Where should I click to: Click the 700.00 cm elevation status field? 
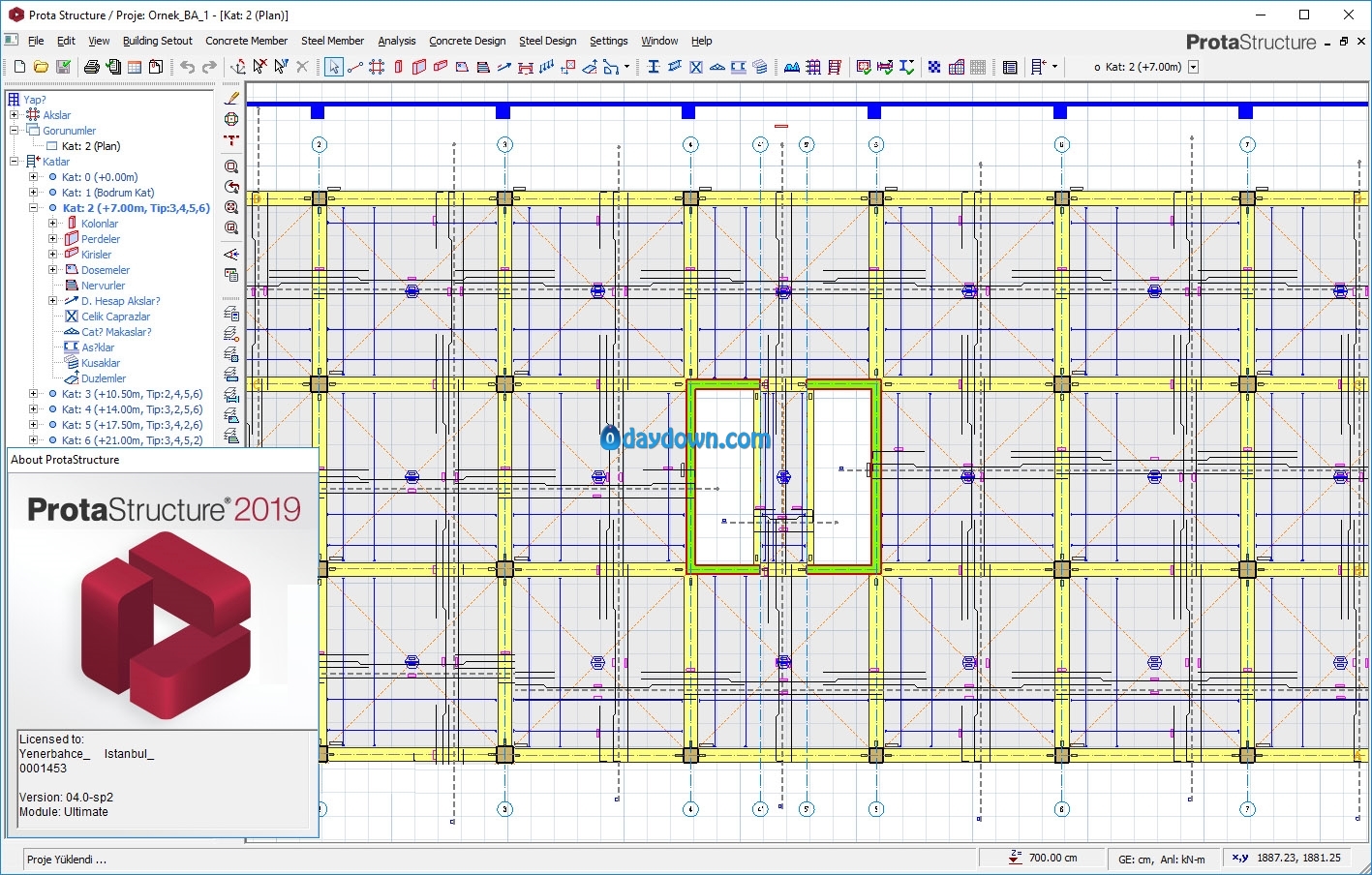pos(1041,858)
